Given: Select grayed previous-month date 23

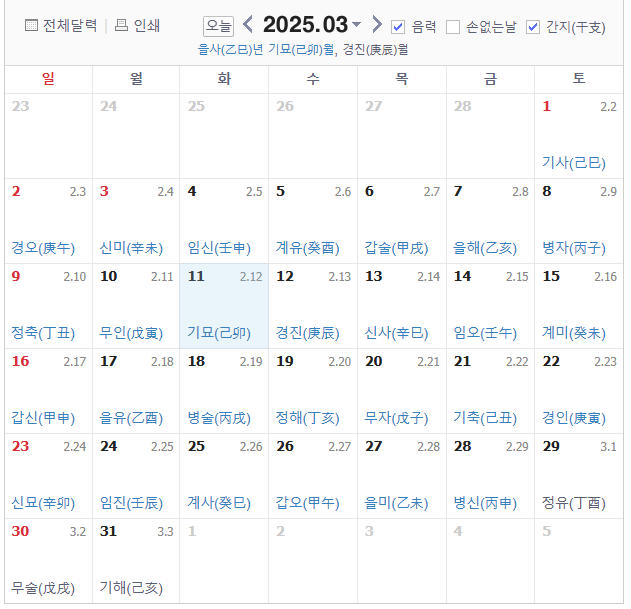Looking at the screenshot, I should point(20,106).
